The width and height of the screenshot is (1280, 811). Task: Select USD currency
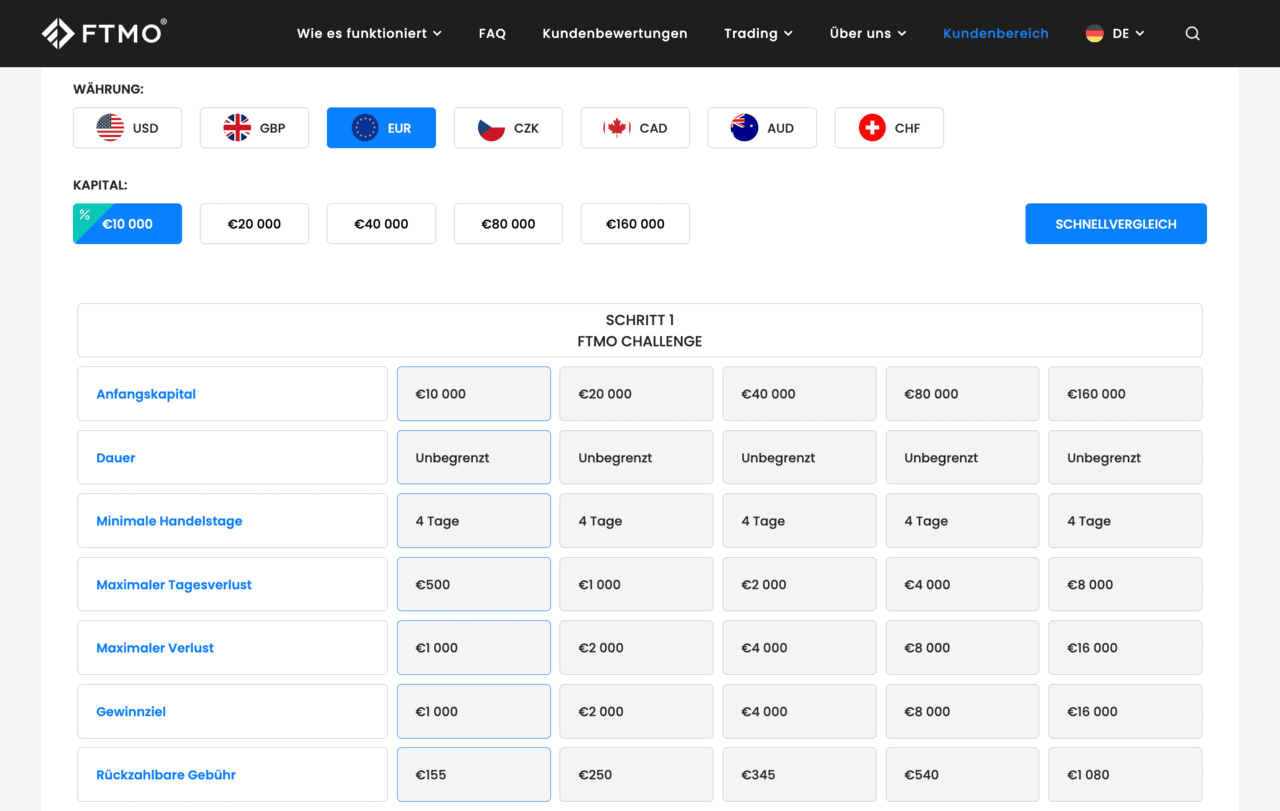pos(128,128)
